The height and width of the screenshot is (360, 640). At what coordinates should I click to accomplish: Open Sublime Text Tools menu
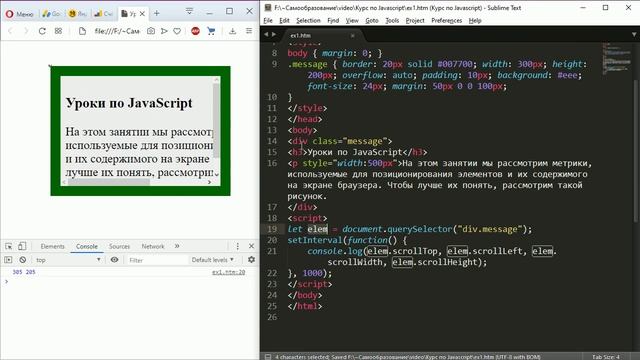tap(392, 20)
